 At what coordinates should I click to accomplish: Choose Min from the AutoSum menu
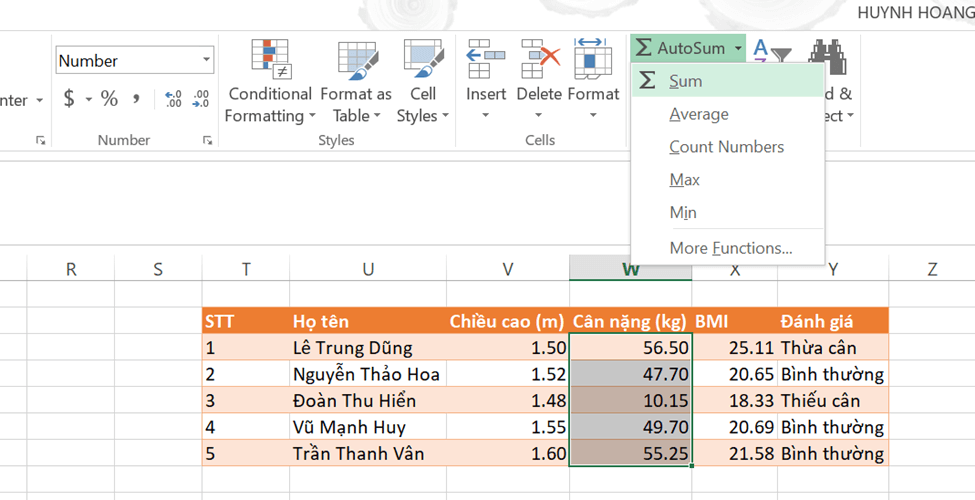[x=728, y=213]
